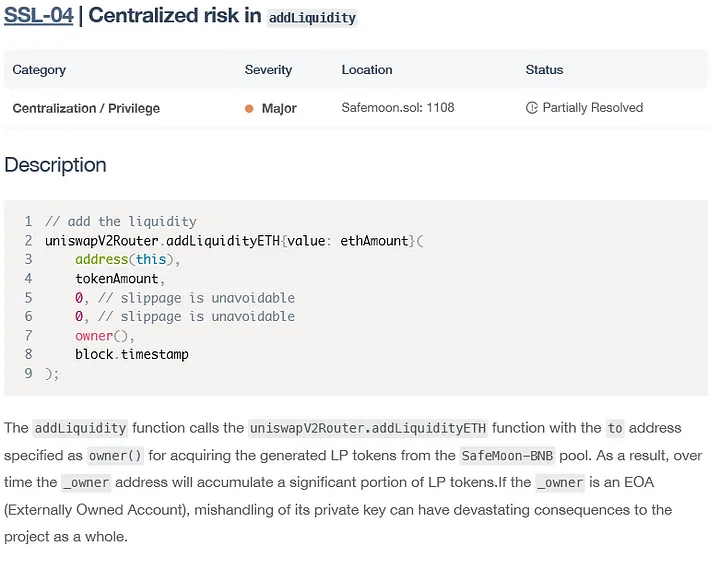Click inline uniswapV2Router.addLiquidityETH code in paragraph

tap(368, 428)
